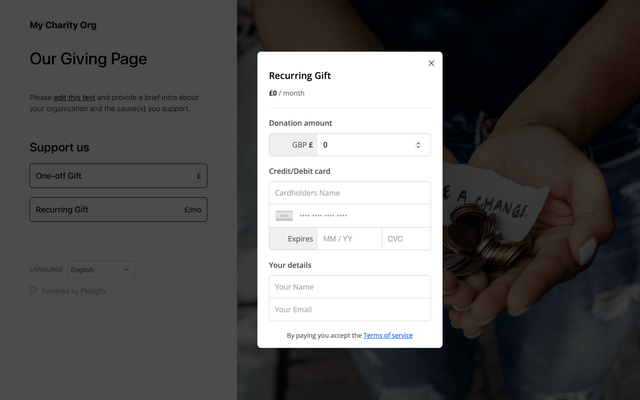Open the English language dropdown
This screenshot has width=640, height=400.
tap(101, 269)
